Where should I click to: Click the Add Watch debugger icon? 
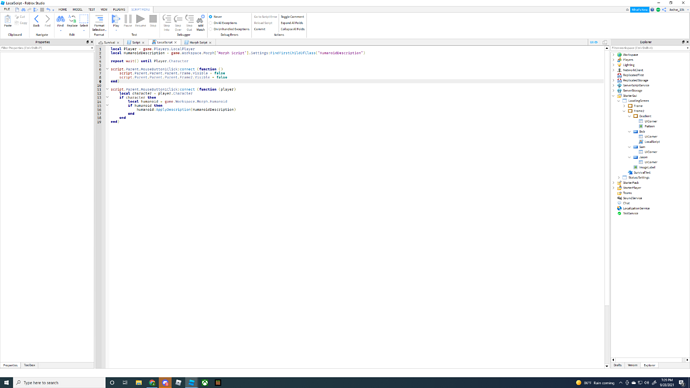[200, 22]
